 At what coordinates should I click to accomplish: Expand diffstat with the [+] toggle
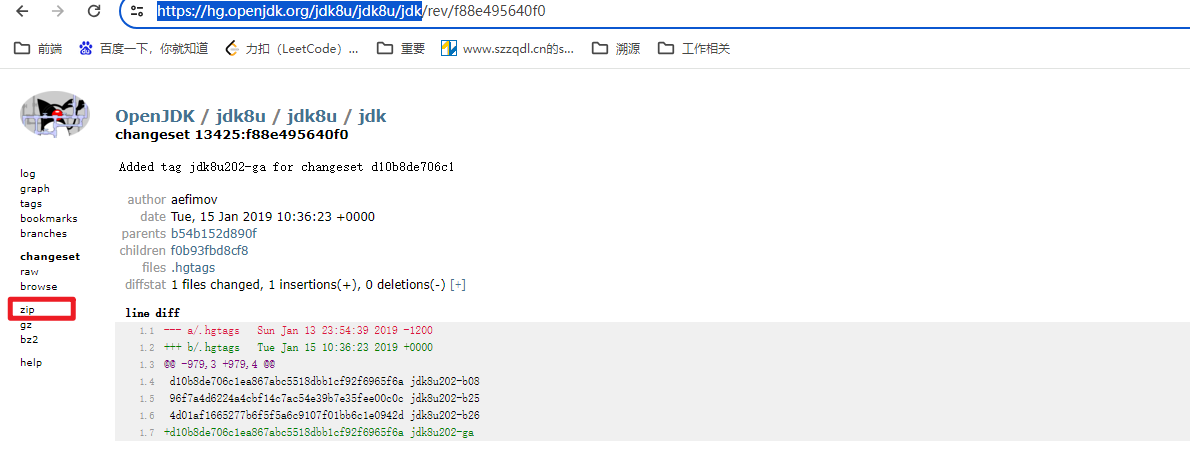[458, 285]
